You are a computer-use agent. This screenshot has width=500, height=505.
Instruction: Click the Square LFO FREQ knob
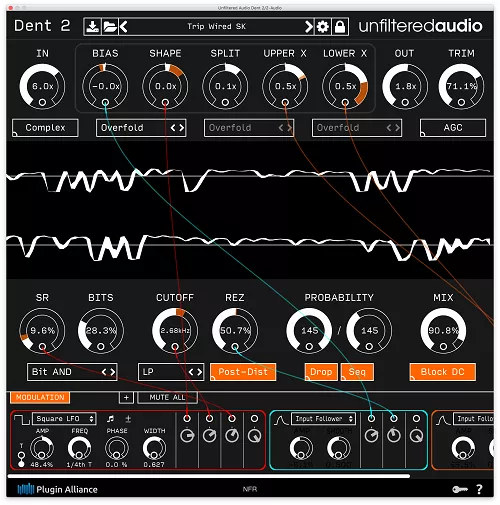tap(79, 448)
